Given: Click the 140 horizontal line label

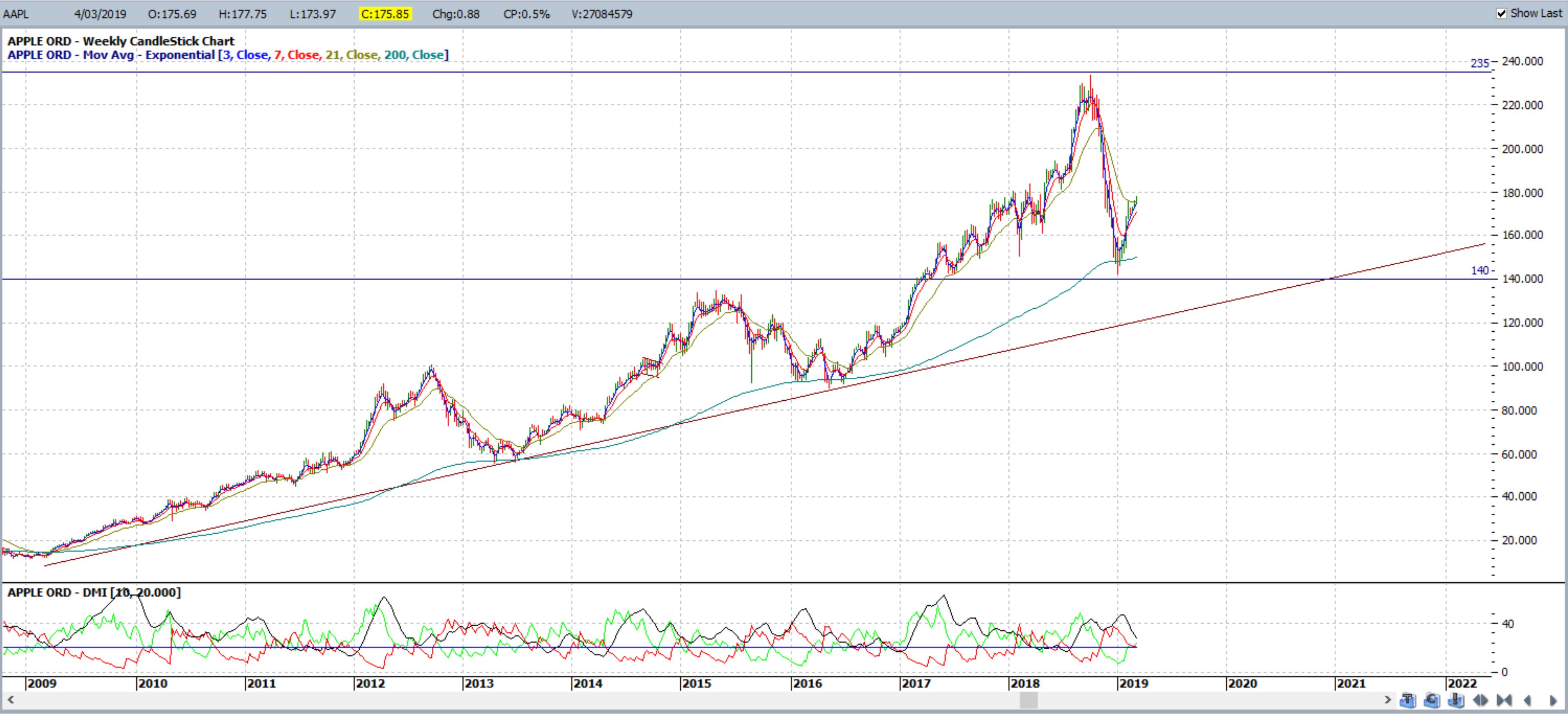Looking at the screenshot, I should (x=1480, y=270).
